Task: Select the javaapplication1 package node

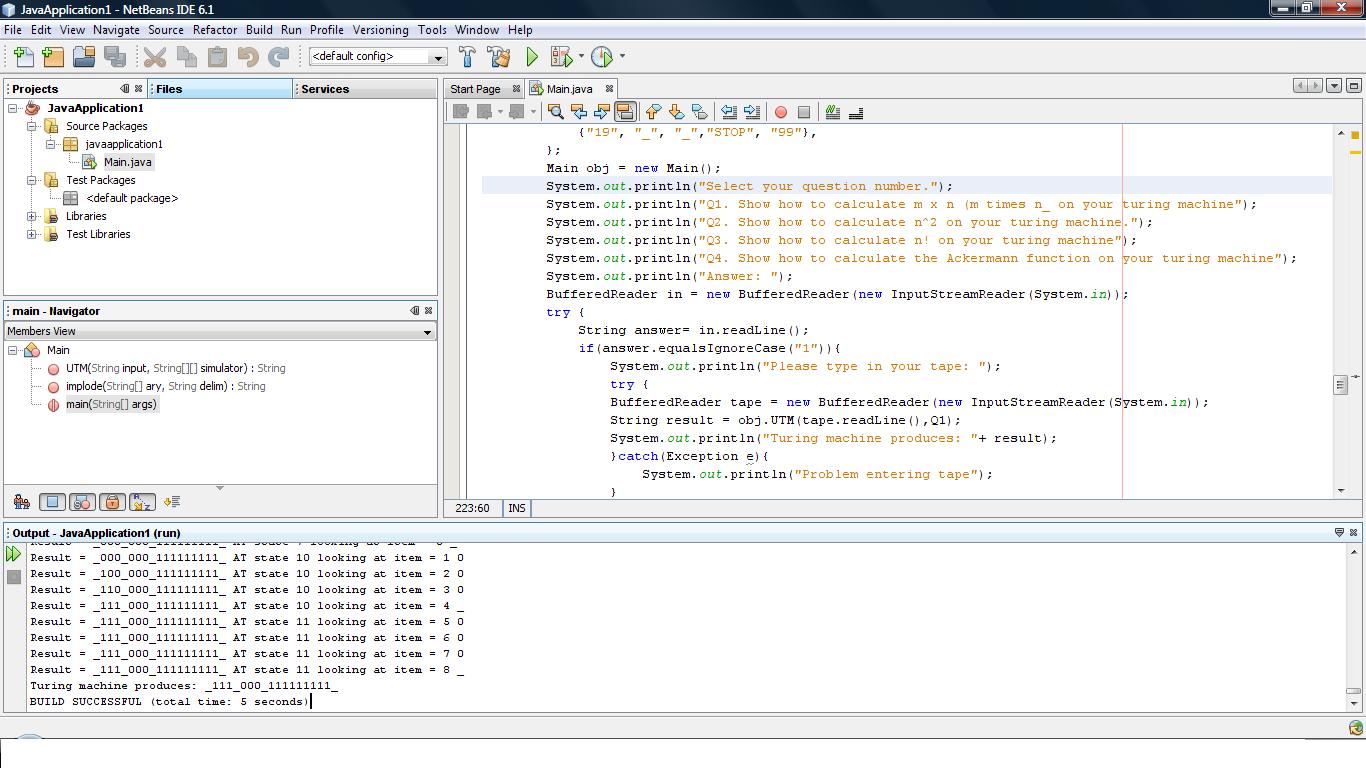Action: click(124, 144)
